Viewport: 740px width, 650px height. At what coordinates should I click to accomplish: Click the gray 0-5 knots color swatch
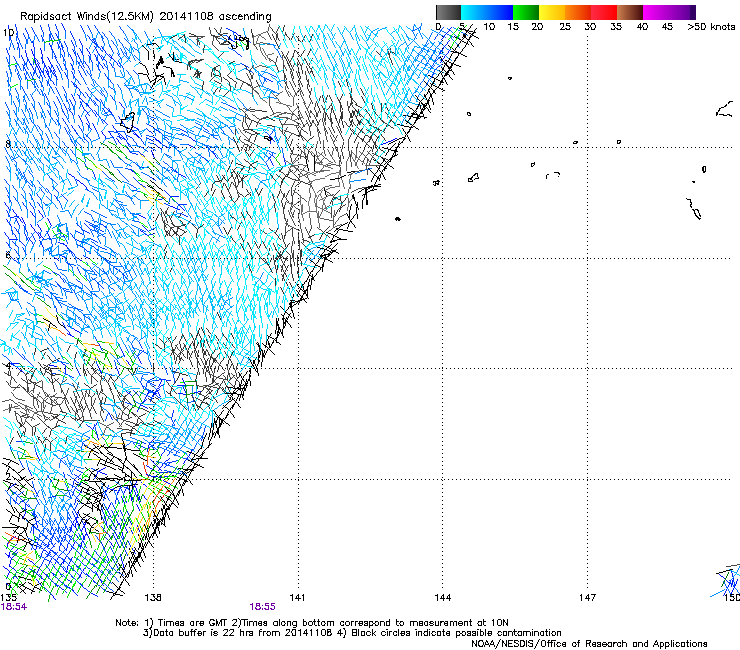448,12
